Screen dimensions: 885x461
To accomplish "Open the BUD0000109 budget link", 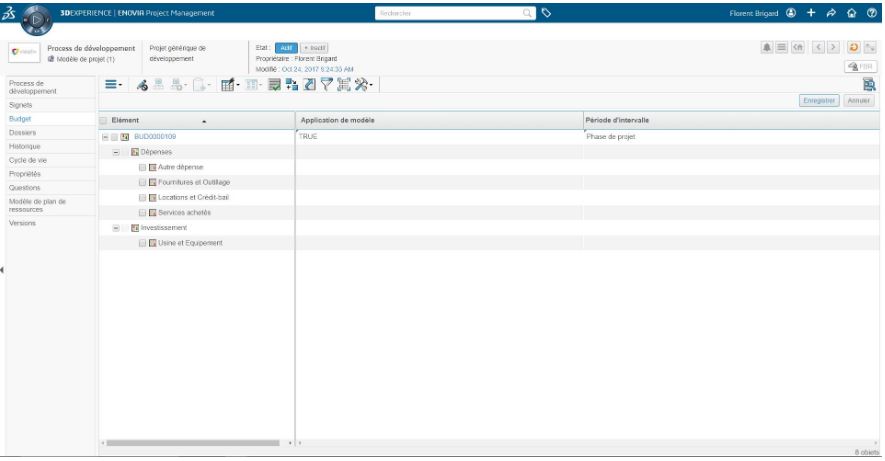I will click(x=155, y=137).
